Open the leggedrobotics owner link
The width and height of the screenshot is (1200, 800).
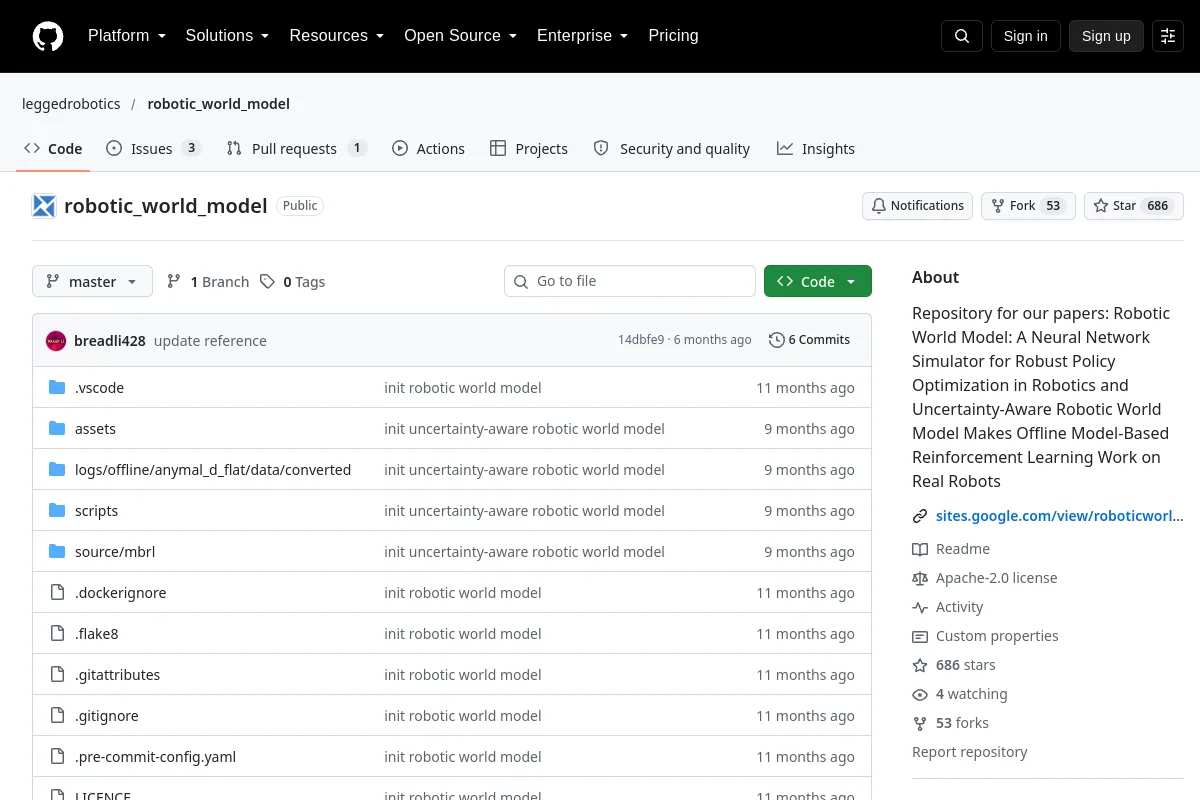(x=71, y=104)
